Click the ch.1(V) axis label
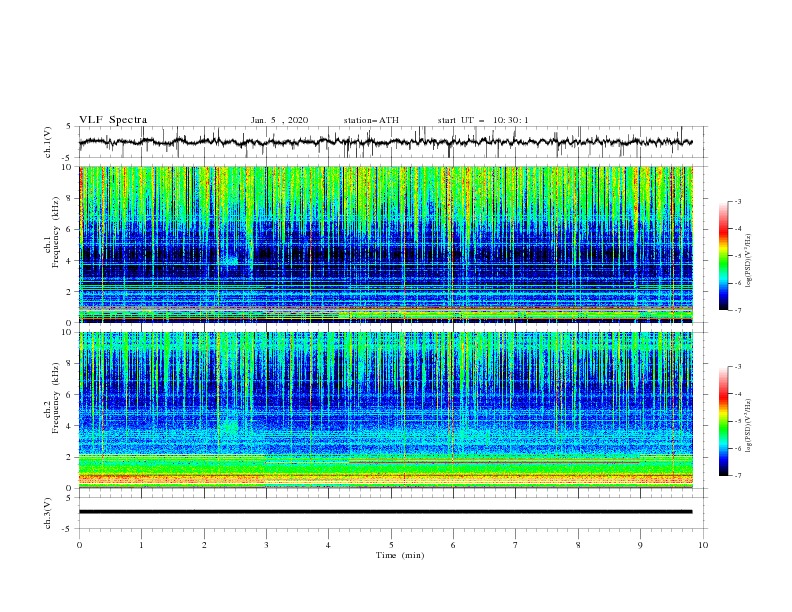 click(x=48, y=142)
